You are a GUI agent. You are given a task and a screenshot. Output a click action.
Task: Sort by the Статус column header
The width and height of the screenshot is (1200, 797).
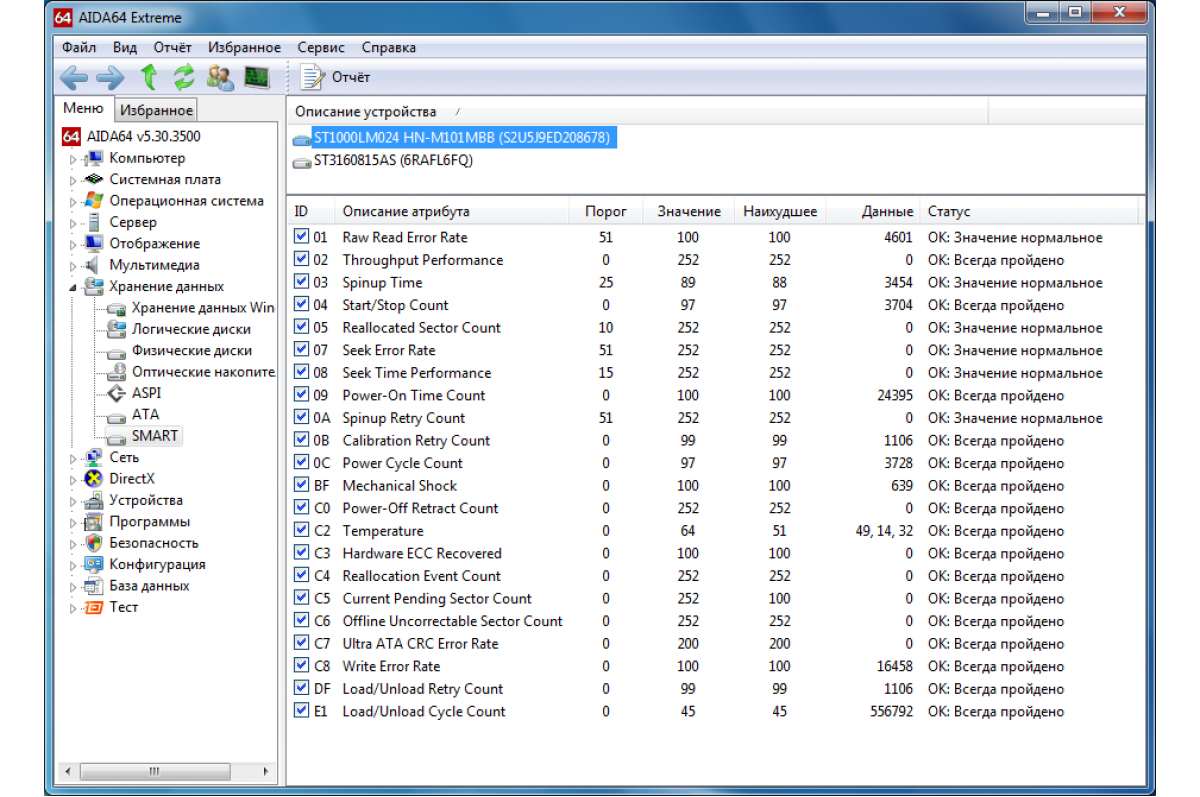click(x=1030, y=212)
